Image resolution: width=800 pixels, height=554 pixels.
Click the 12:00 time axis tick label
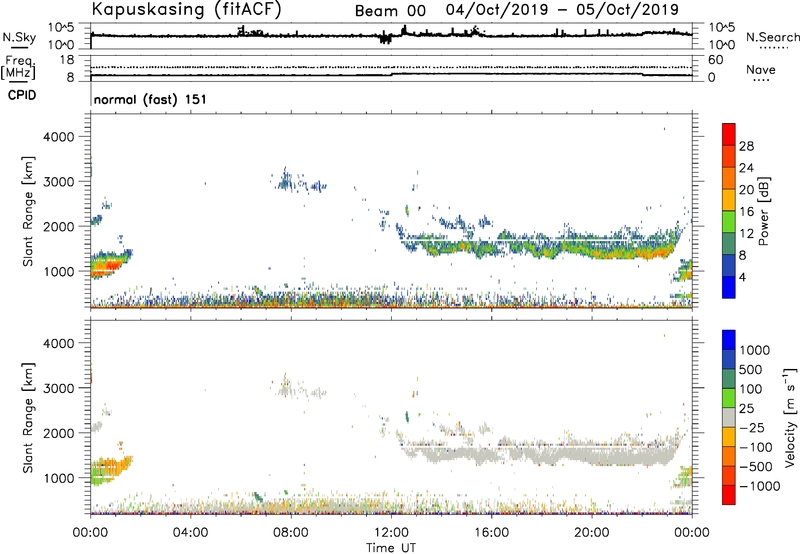391,533
